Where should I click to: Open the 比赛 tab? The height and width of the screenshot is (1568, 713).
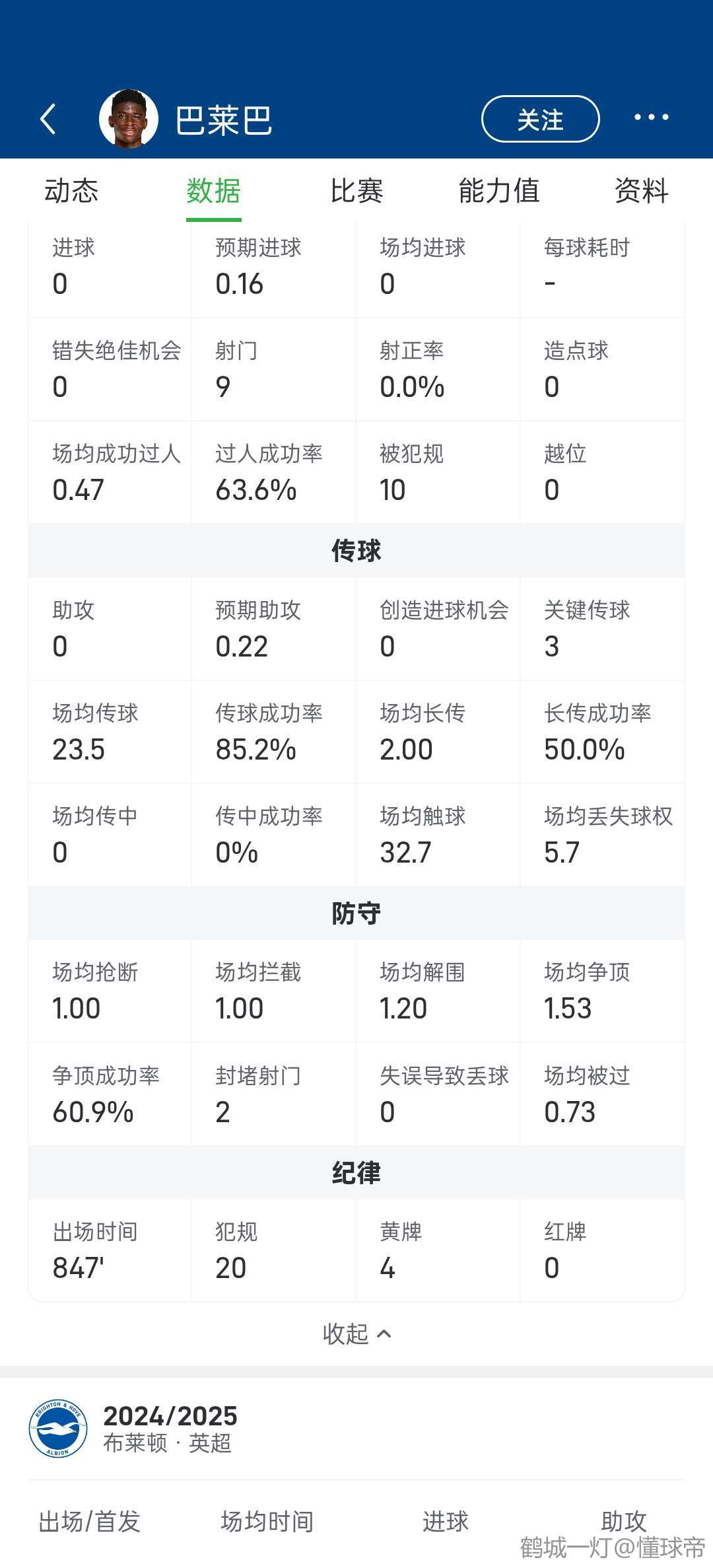coord(356,191)
